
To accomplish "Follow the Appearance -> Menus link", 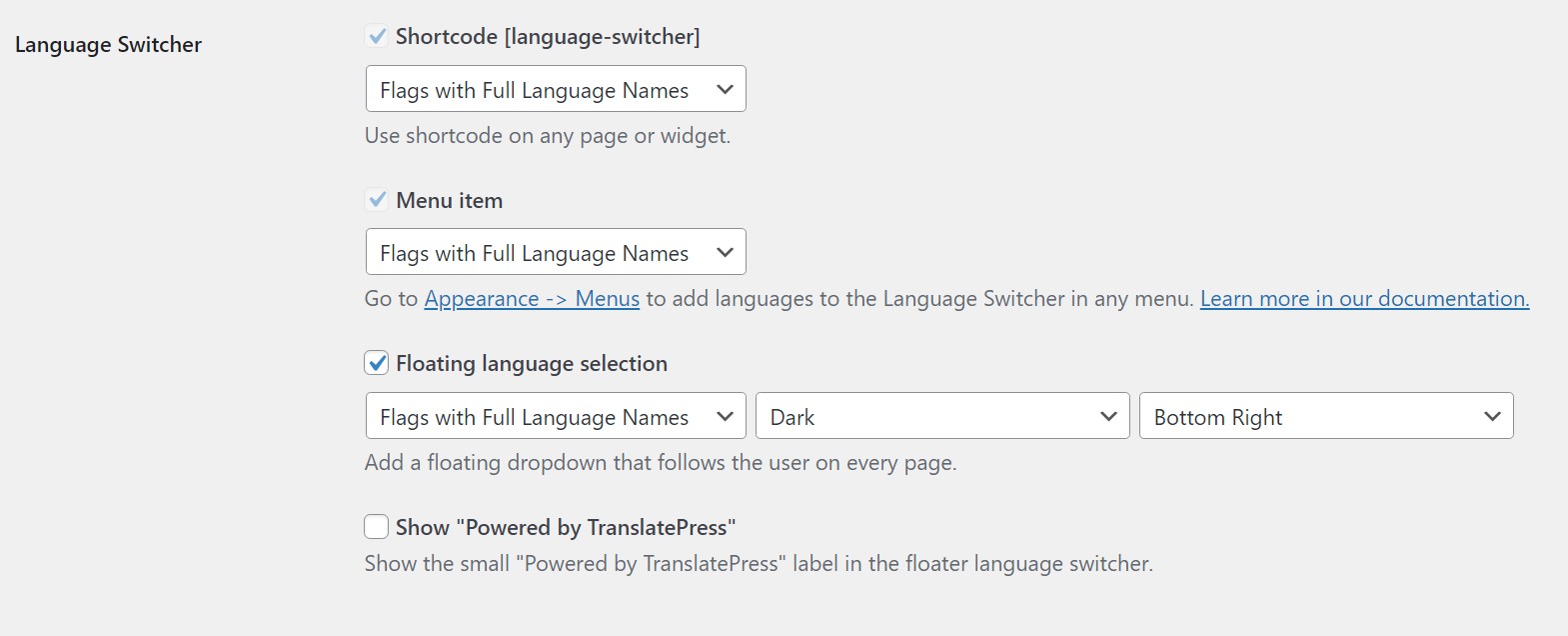I will click(532, 299).
